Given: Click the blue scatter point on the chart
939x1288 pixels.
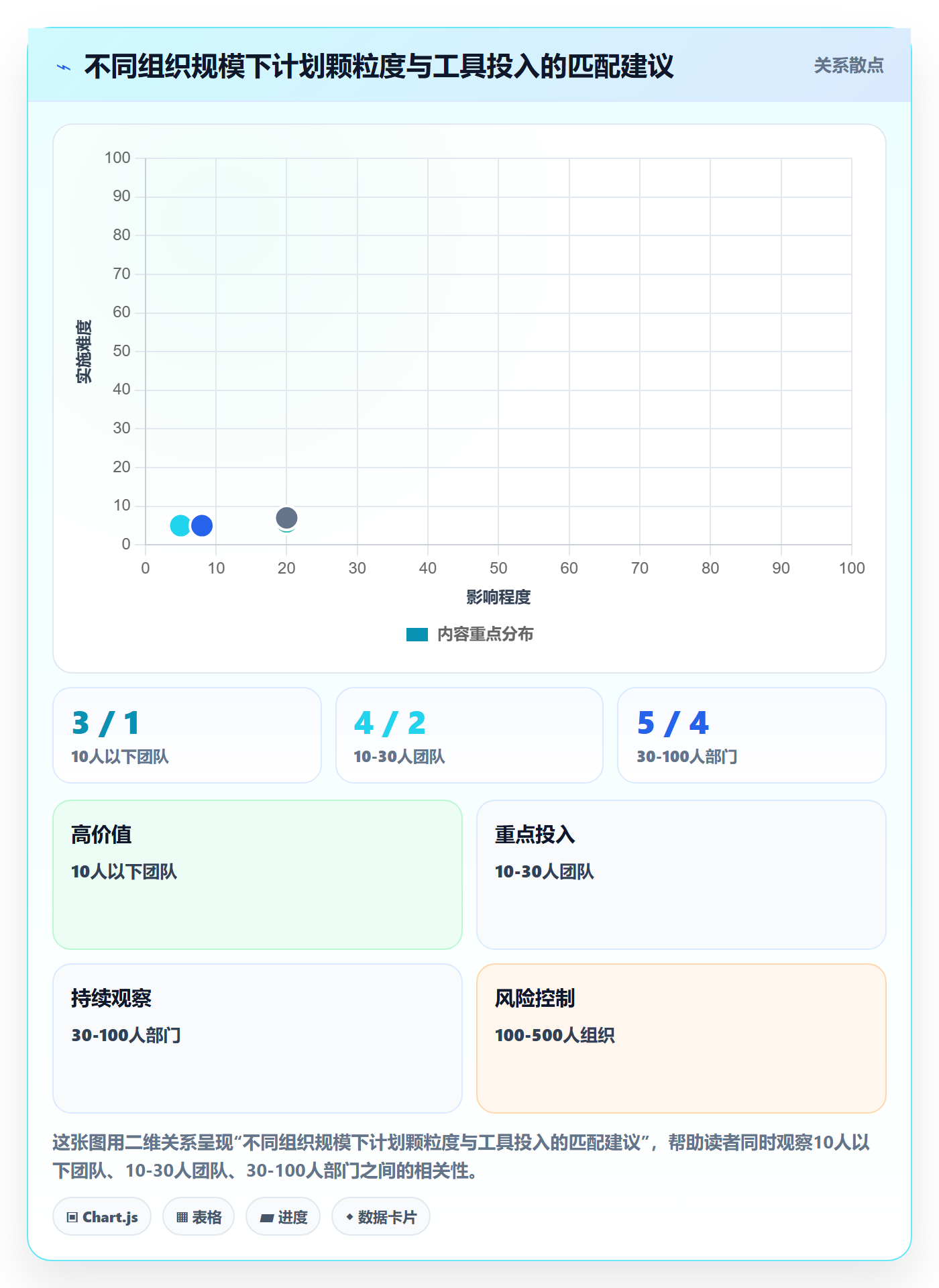Looking at the screenshot, I should tap(202, 525).
